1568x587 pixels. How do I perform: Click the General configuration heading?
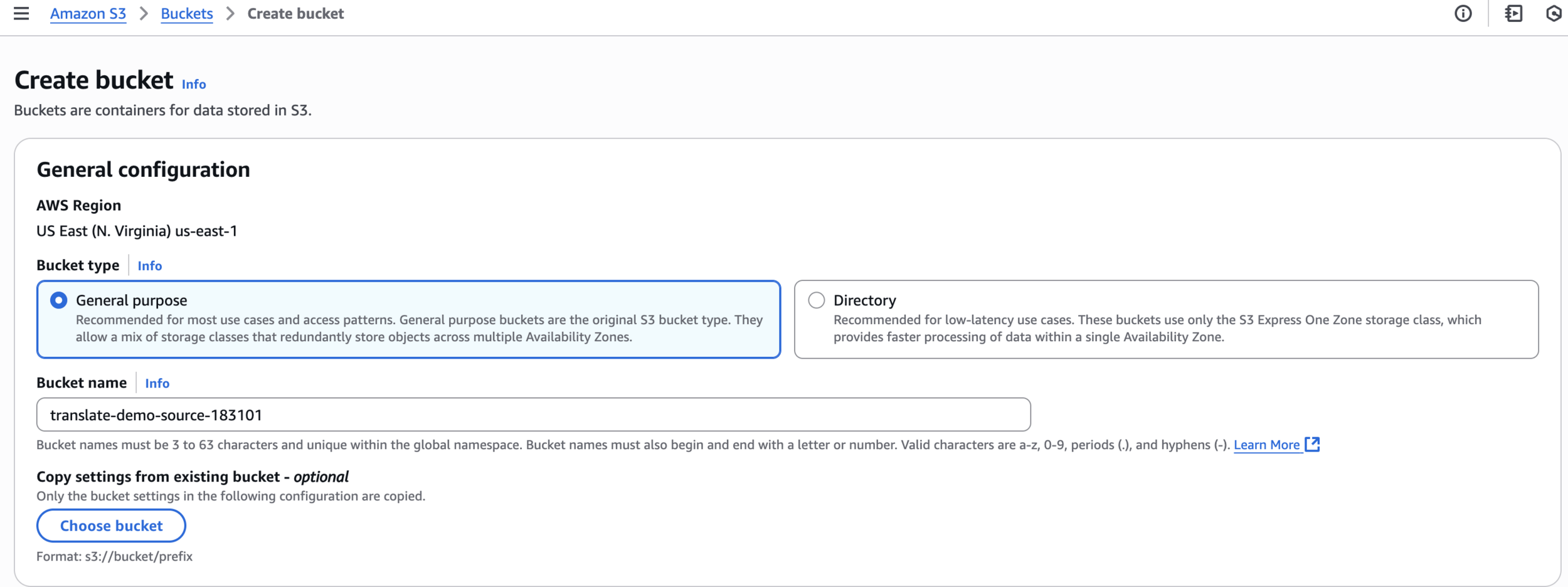[x=143, y=169]
